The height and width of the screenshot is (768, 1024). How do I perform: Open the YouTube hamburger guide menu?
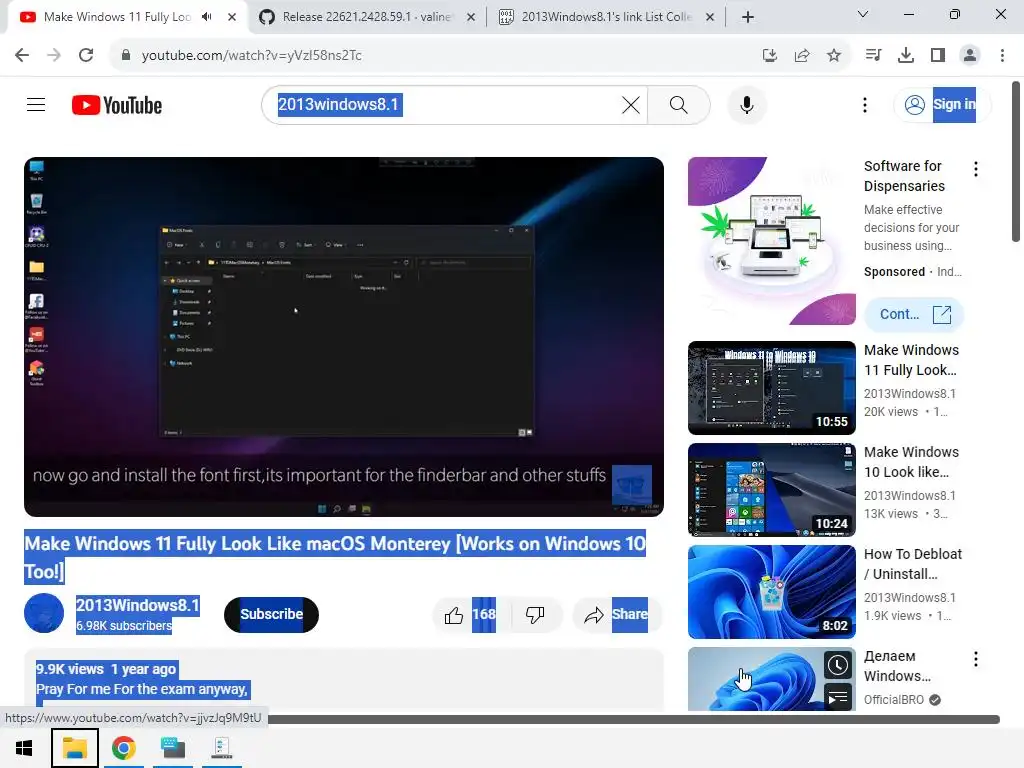pyautogui.click(x=36, y=104)
